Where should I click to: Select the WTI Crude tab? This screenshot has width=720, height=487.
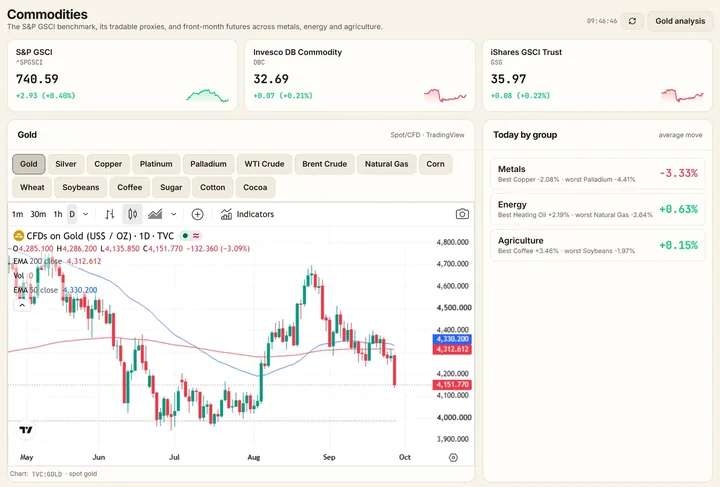point(264,164)
